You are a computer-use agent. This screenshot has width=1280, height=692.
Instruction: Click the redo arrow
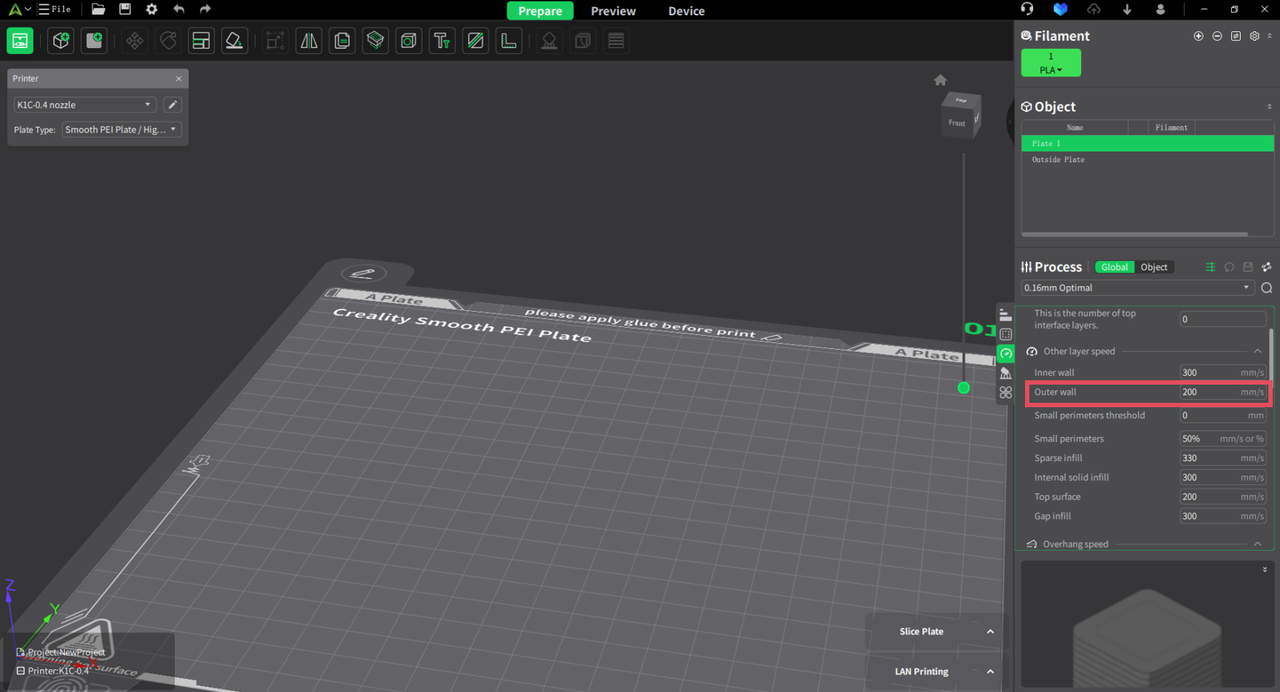click(205, 9)
